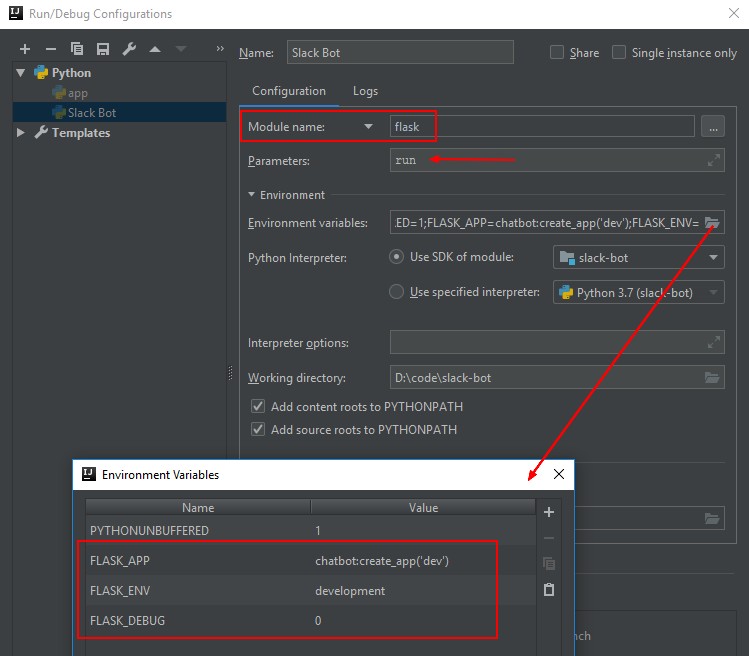
Task: Uncheck Add content roots to PYTHONPATH
Action: tap(258, 407)
